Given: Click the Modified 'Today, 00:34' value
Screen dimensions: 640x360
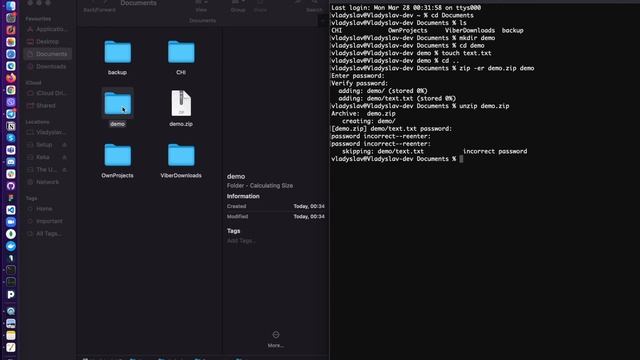Looking at the screenshot, I should click(309, 216).
